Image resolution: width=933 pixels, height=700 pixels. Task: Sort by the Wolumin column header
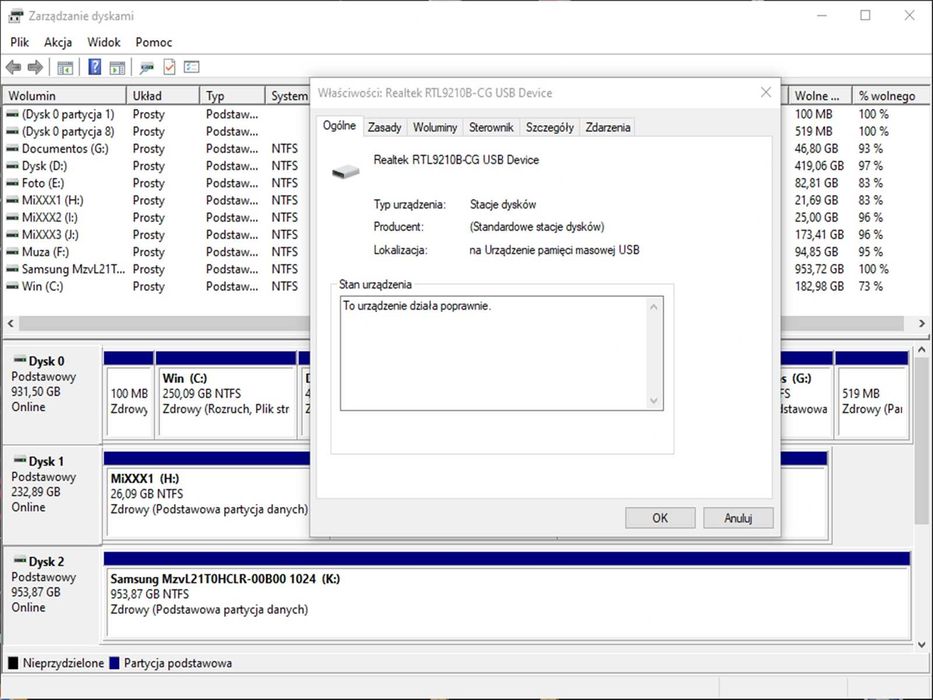64,96
